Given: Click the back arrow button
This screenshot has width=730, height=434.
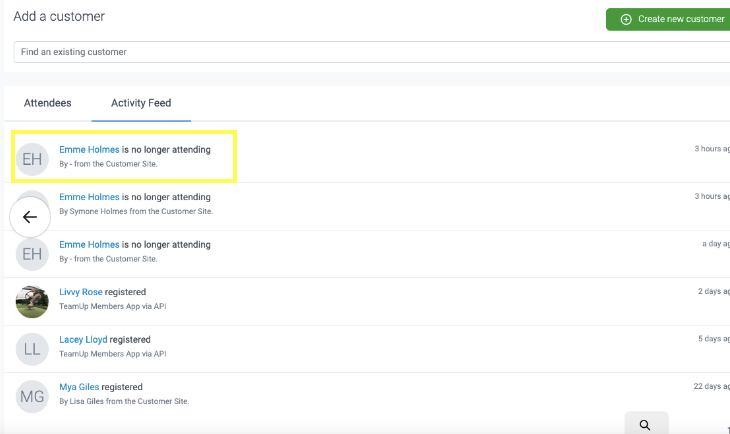Looking at the screenshot, I should click(30, 217).
